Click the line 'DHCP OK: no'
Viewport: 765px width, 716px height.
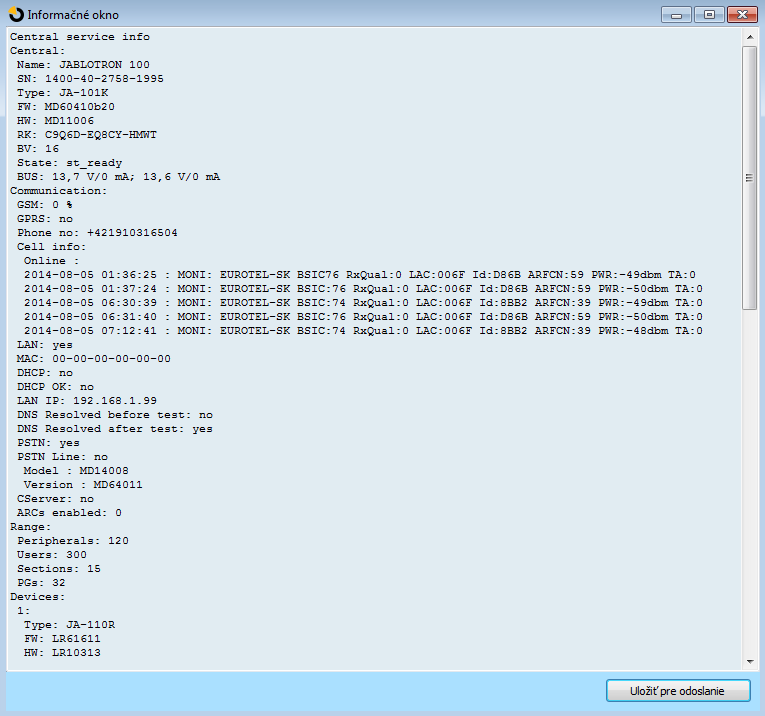coord(56,387)
